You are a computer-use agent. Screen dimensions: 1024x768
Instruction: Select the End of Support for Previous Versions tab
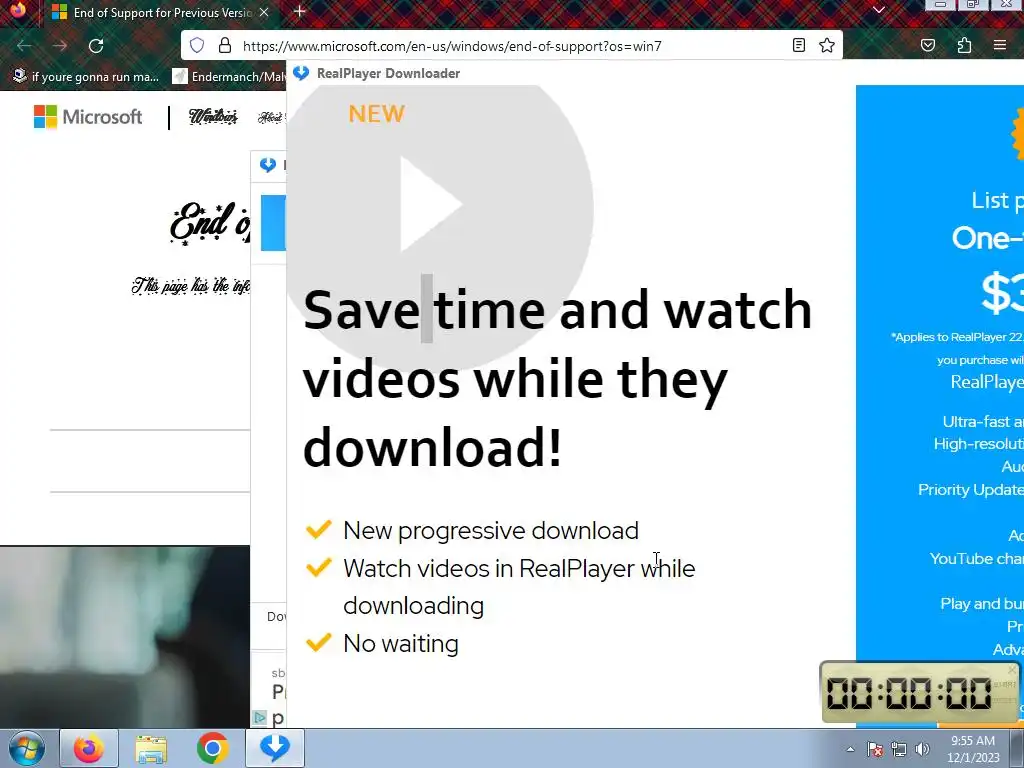tap(161, 12)
